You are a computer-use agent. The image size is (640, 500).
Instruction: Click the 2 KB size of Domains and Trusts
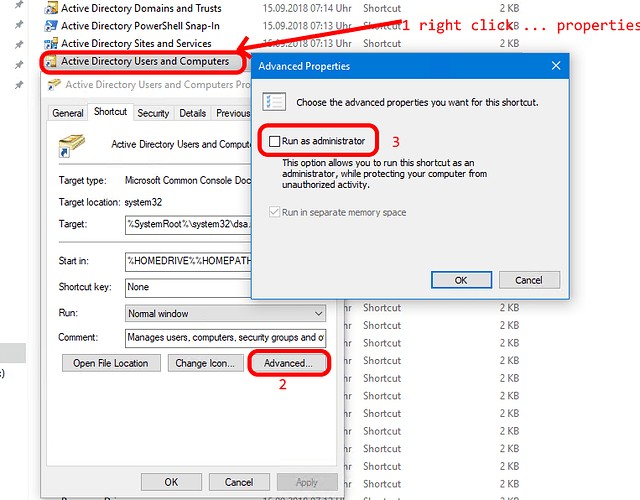click(x=509, y=8)
